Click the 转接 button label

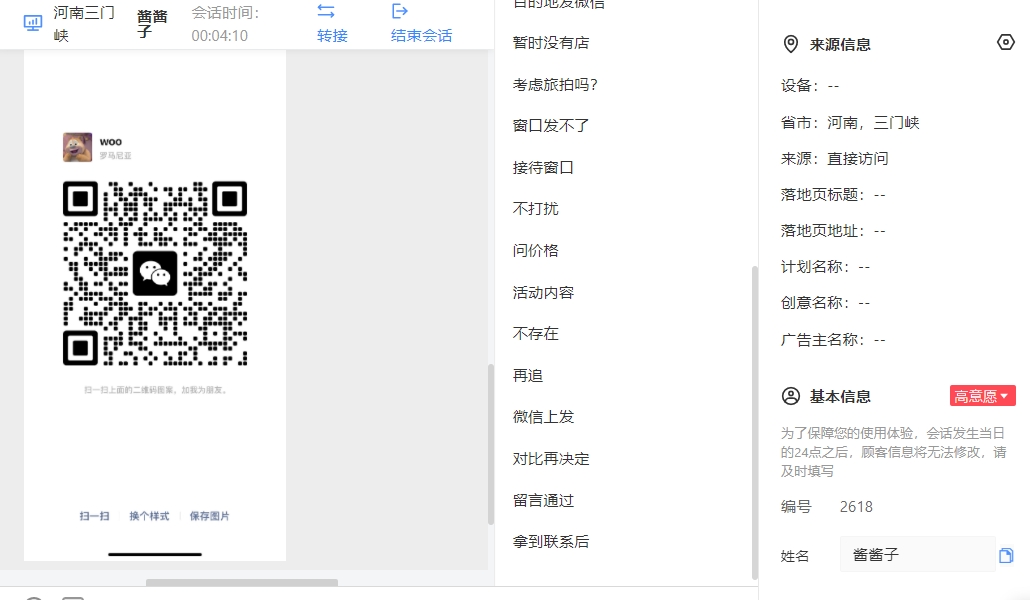(x=332, y=35)
